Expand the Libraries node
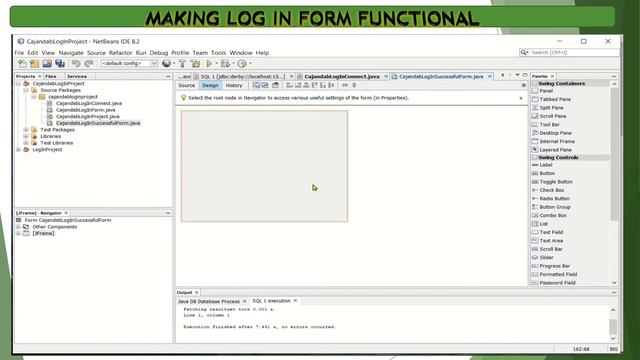 point(26,136)
